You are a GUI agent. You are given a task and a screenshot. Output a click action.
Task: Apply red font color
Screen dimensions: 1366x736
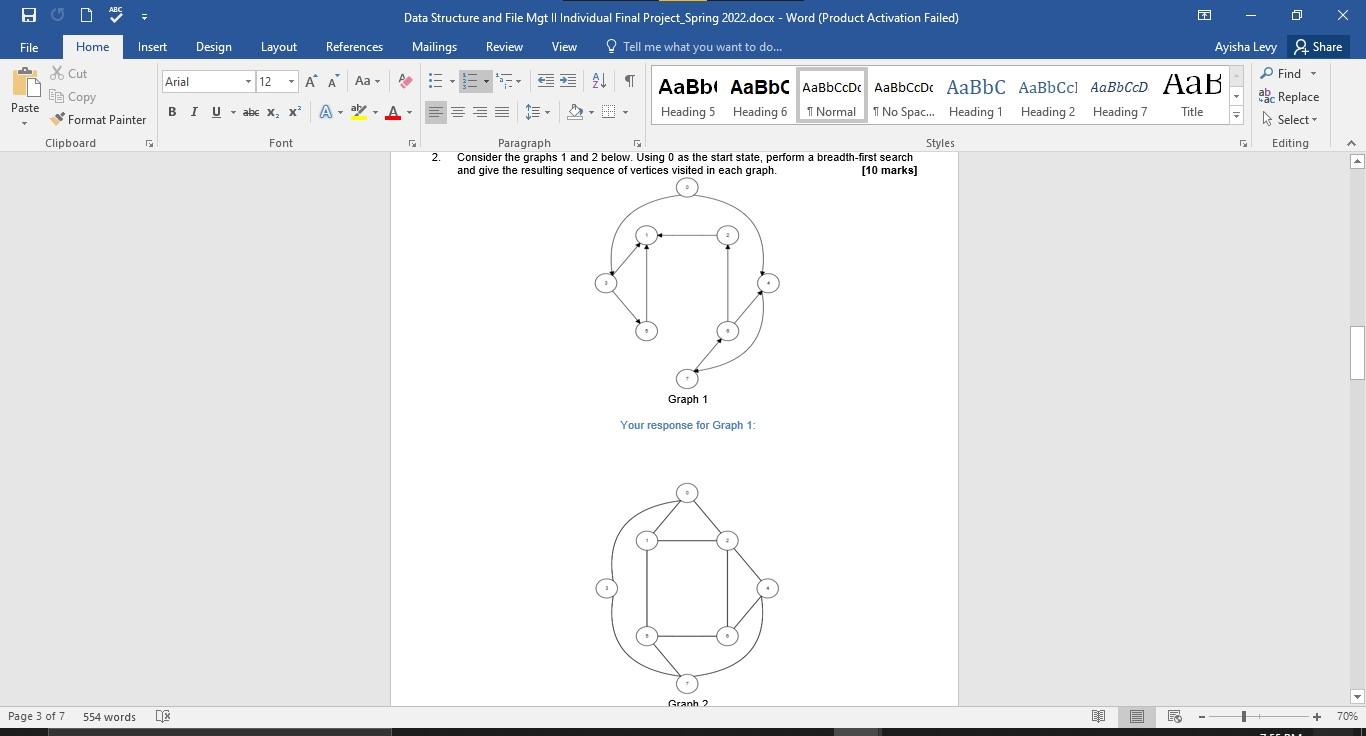[393, 112]
